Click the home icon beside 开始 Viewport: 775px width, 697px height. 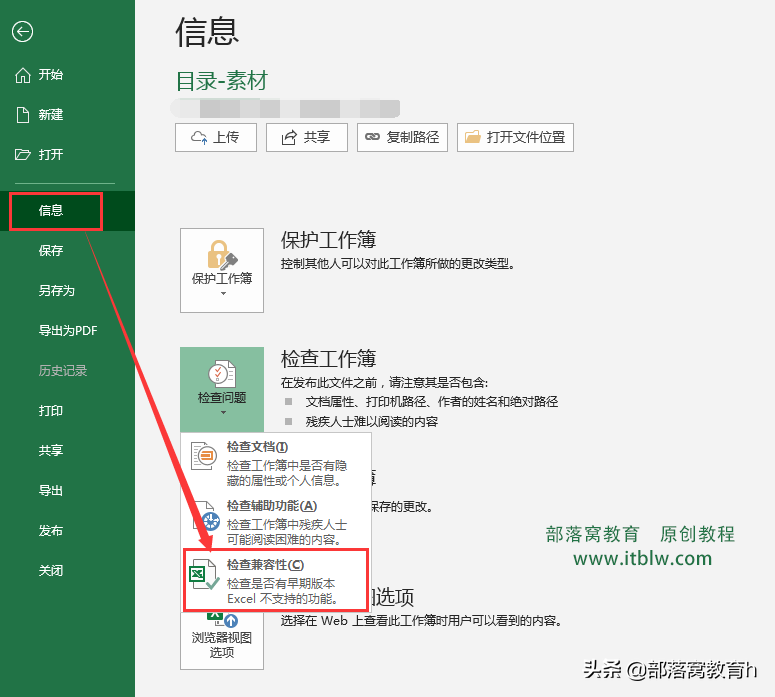point(23,75)
